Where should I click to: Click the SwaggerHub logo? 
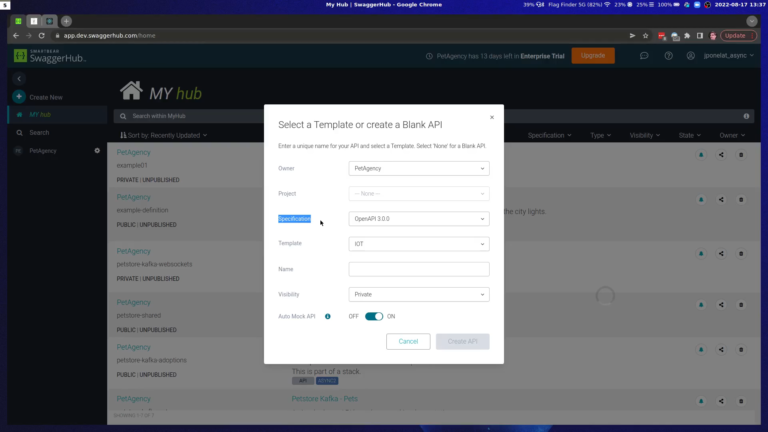coord(49,56)
